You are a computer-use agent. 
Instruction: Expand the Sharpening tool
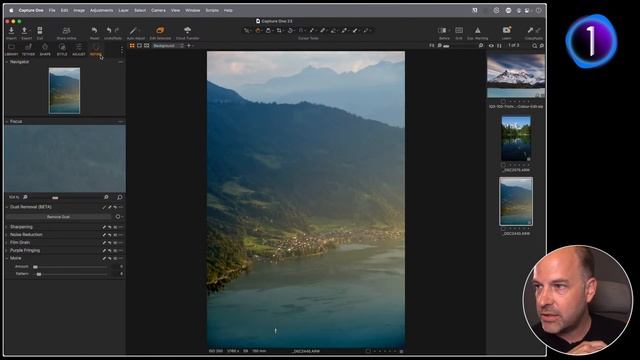coord(7,227)
